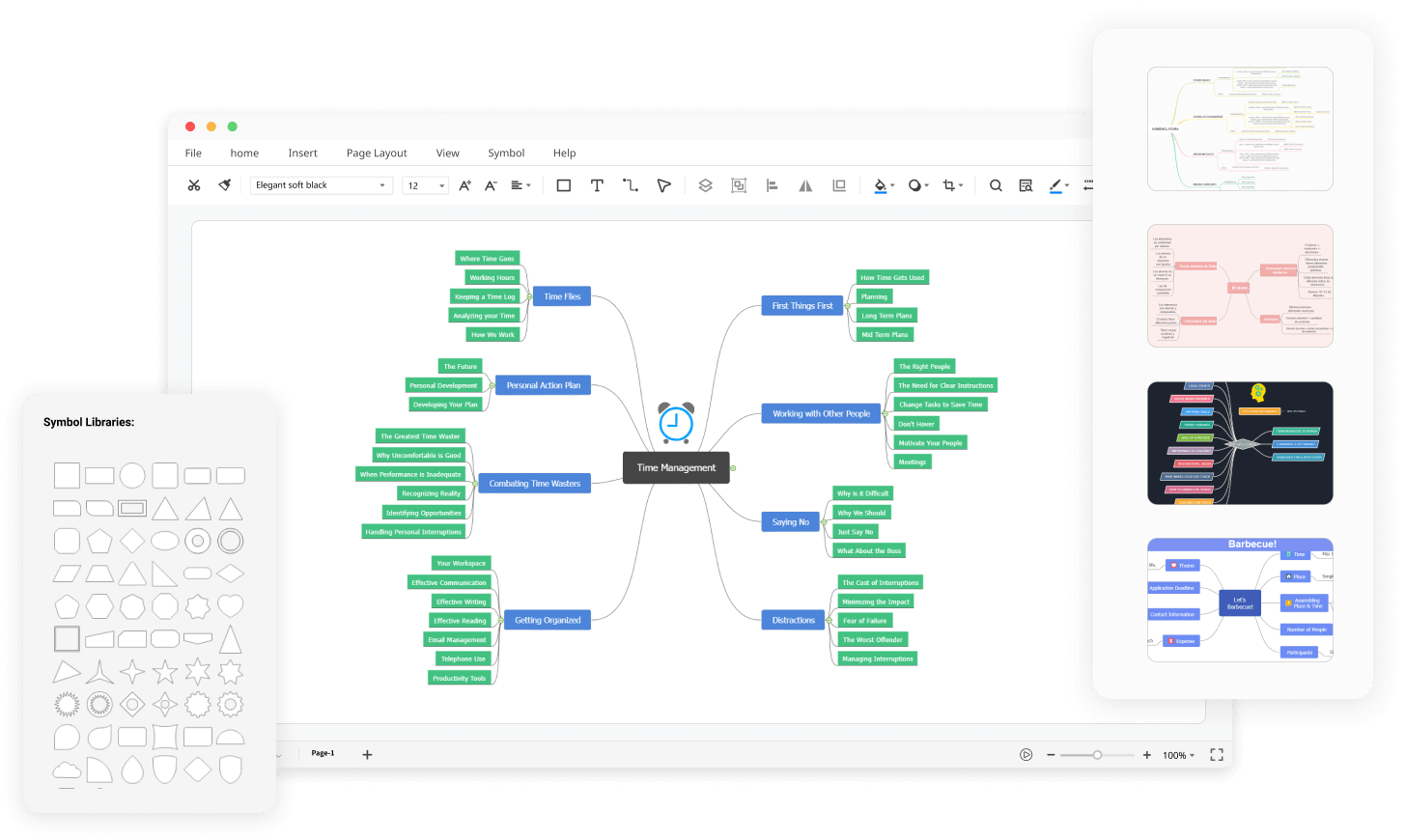Image resolution: width=1406 pixels, height=840 pixels.
Task: Enter fullscreen via the expand icon
Action: (x=1216, y=754)
